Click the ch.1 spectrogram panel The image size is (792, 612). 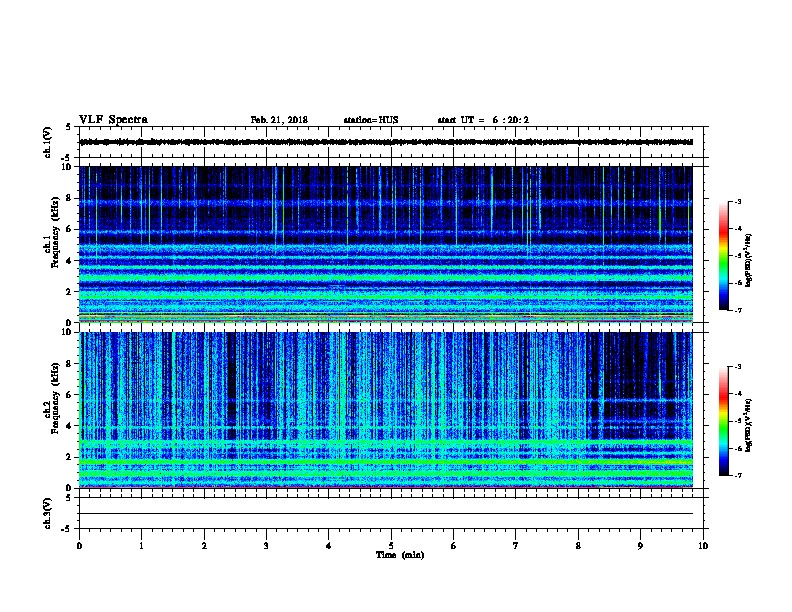coord(386,244)
